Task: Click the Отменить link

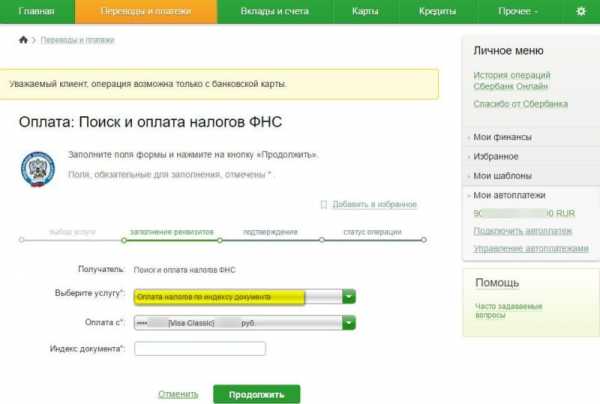Action: tap(178, 394)
